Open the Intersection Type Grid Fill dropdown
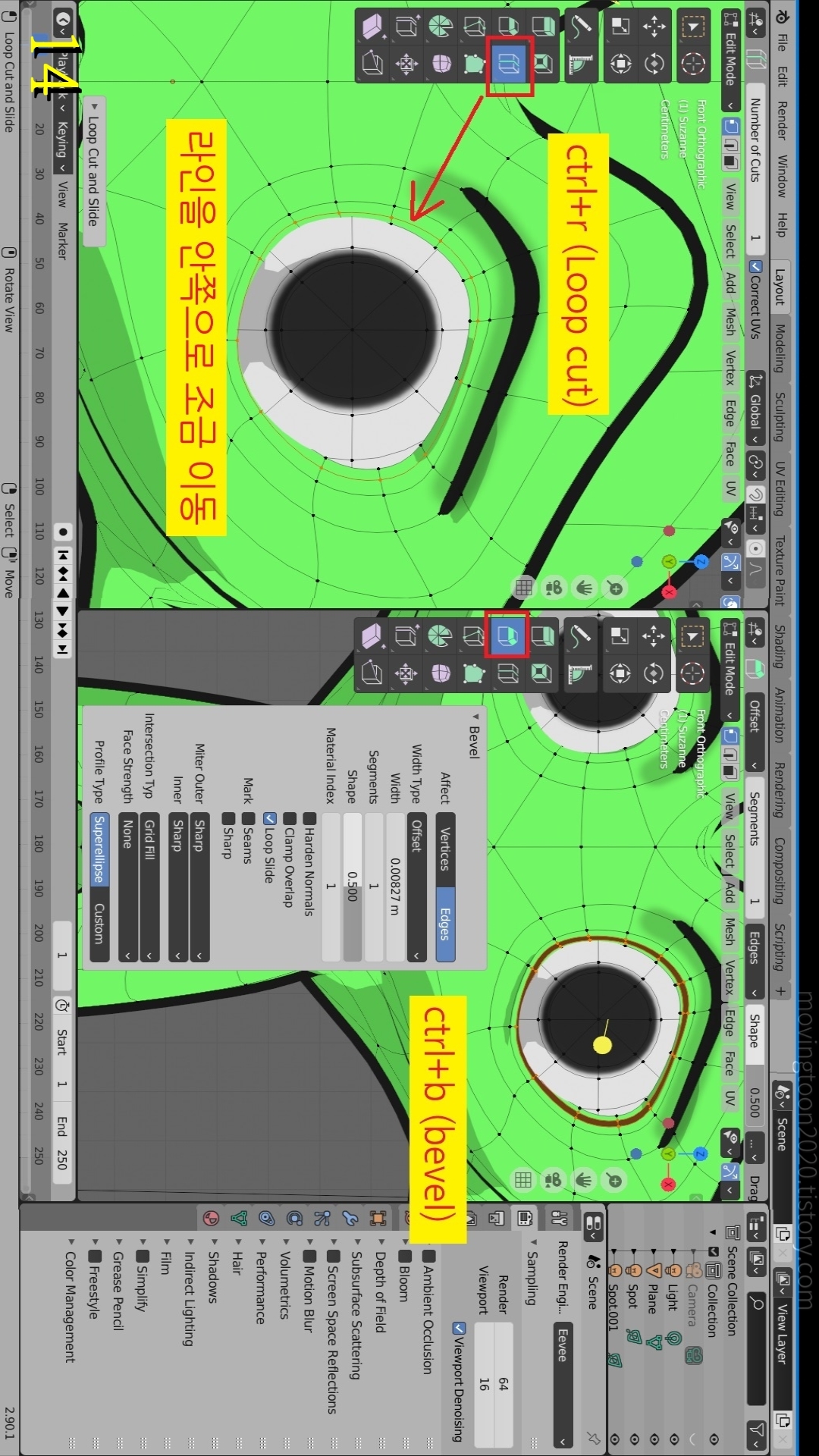 [149, 888]
